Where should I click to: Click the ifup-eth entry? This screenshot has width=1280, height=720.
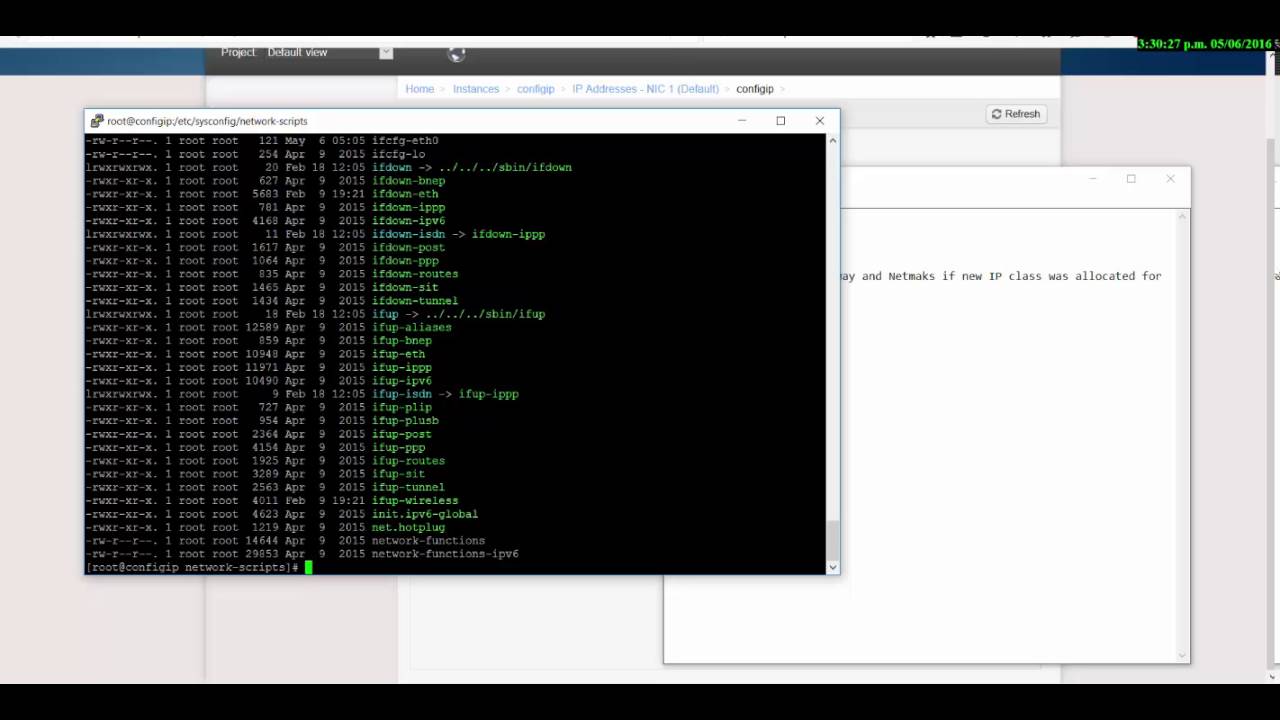[398, 354]
